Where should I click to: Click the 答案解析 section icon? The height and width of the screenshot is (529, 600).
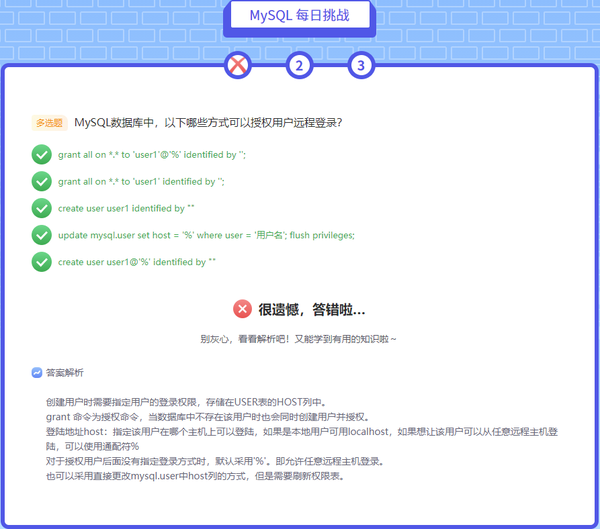pyautogui.click(x=37, y=372)
